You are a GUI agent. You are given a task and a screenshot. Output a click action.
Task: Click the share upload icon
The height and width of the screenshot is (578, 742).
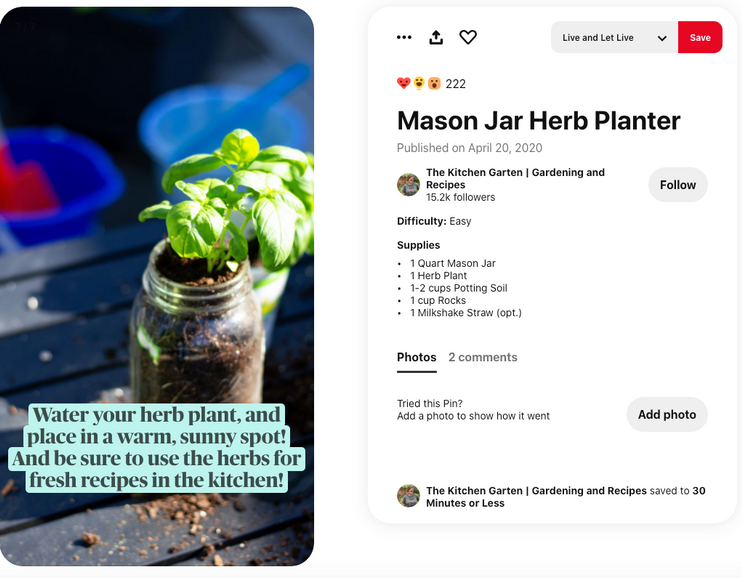click(436, 37)
